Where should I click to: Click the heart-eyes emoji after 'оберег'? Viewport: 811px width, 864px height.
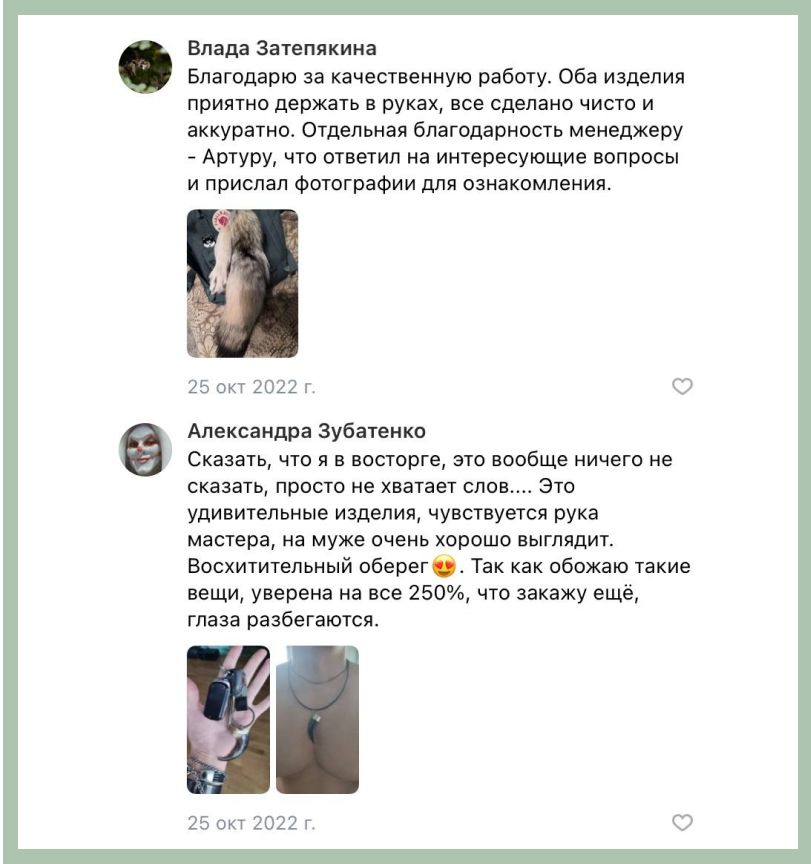coord(444,566)
